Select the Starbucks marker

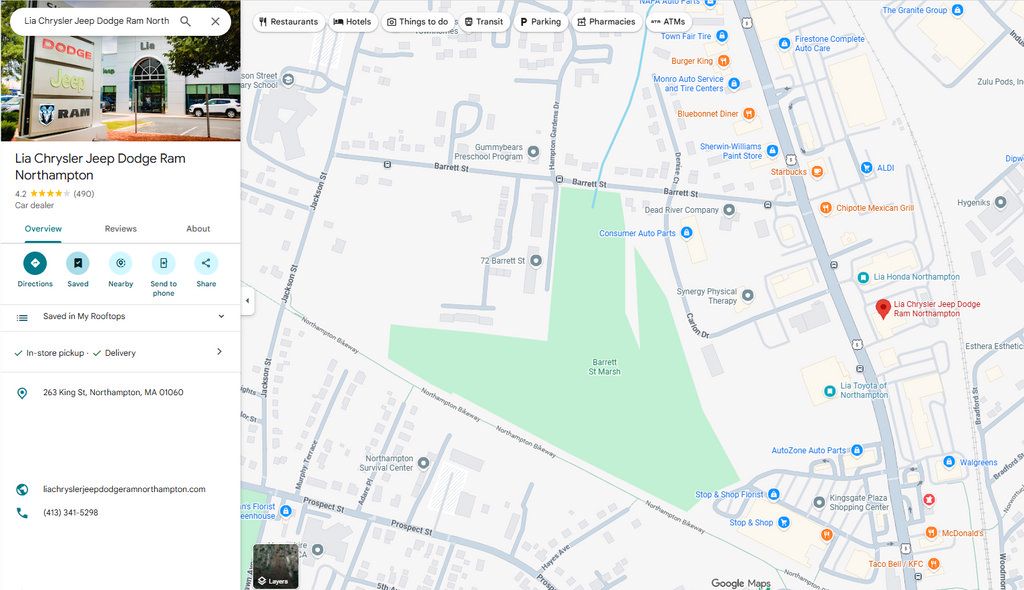(x=816, y=172)
